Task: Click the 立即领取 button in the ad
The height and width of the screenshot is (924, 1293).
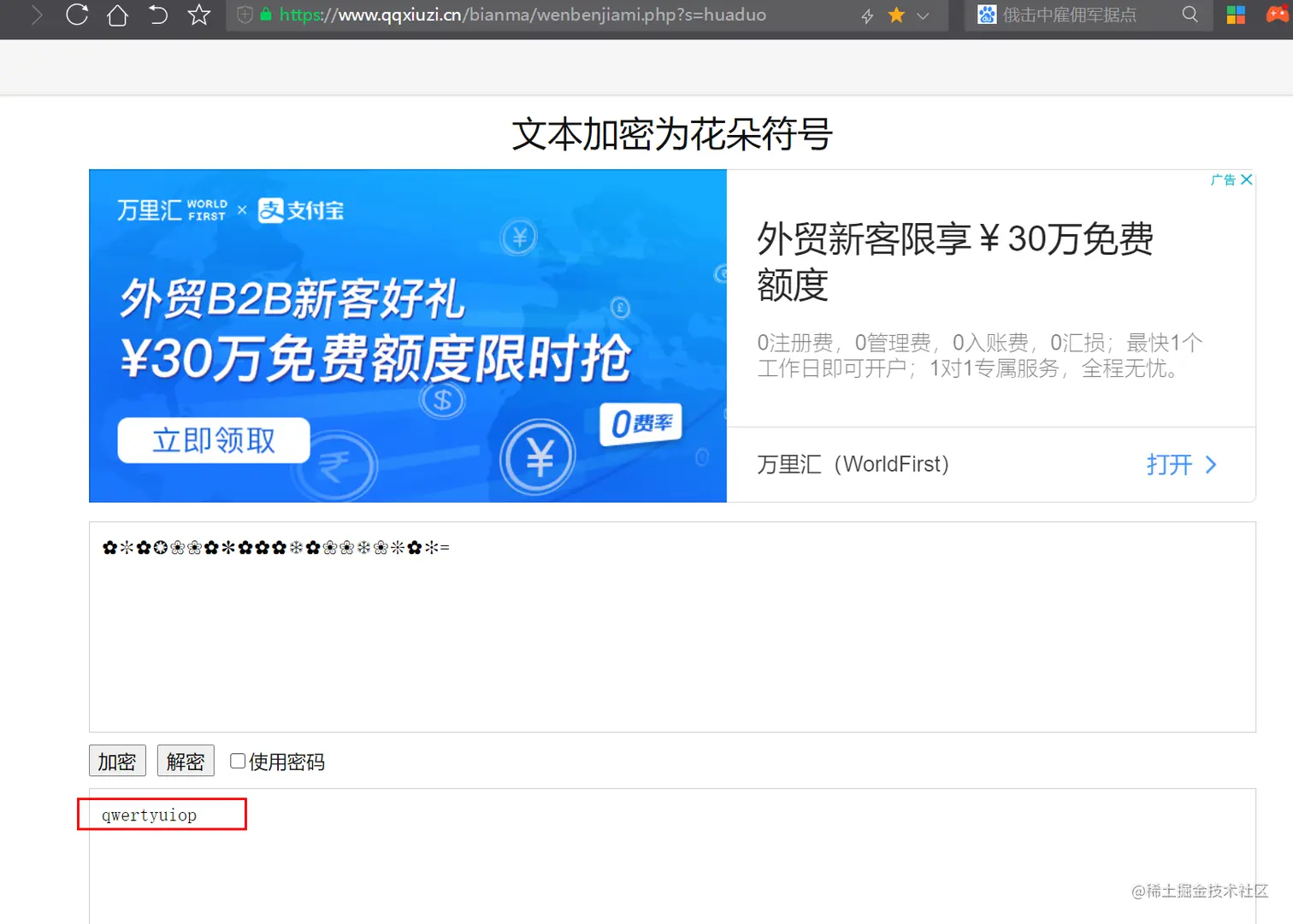Action: tap(214, 440)
